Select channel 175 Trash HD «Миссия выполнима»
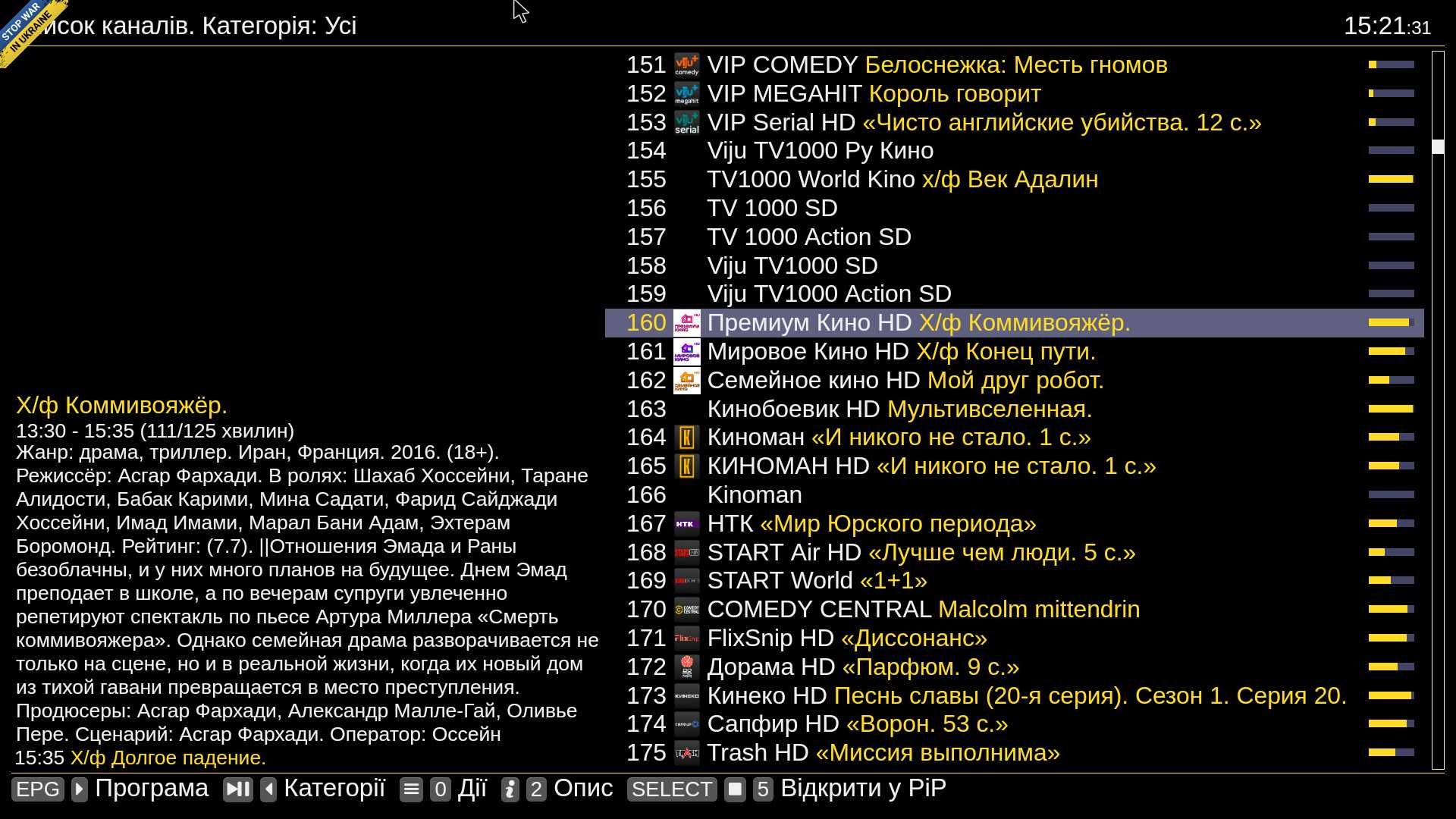The width and height of the screenshot is (1456, 819). click(1015, 753)
